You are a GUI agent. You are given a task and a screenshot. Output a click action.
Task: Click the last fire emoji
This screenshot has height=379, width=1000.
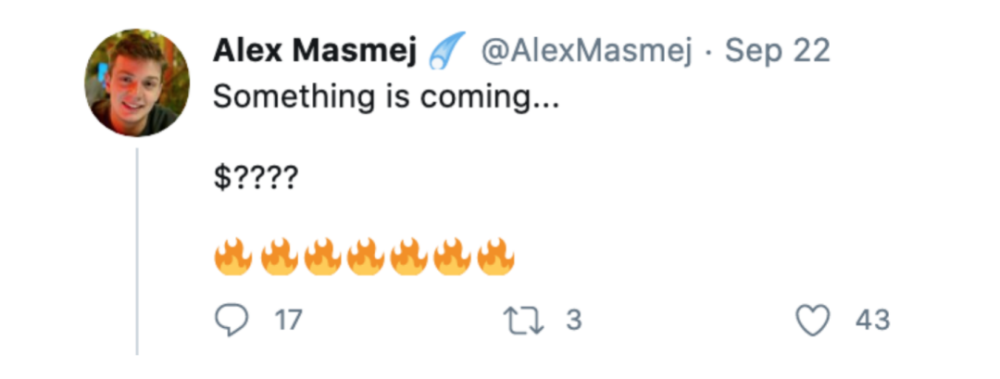coord(496,256)
